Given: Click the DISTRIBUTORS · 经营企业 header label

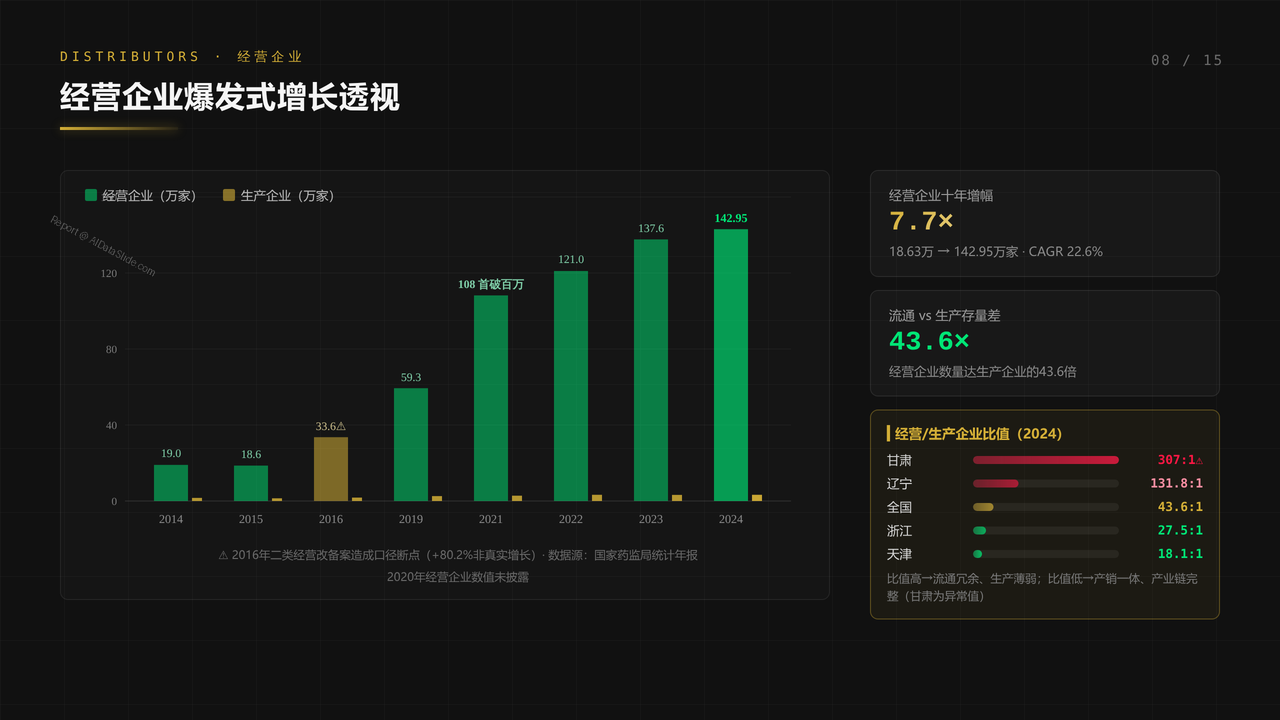Looking at the screenshot, I should click(181, 57).
